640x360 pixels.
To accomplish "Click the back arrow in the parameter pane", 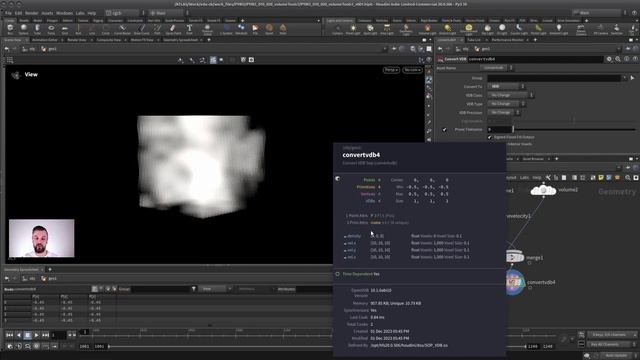I will (x=440, y=49).
